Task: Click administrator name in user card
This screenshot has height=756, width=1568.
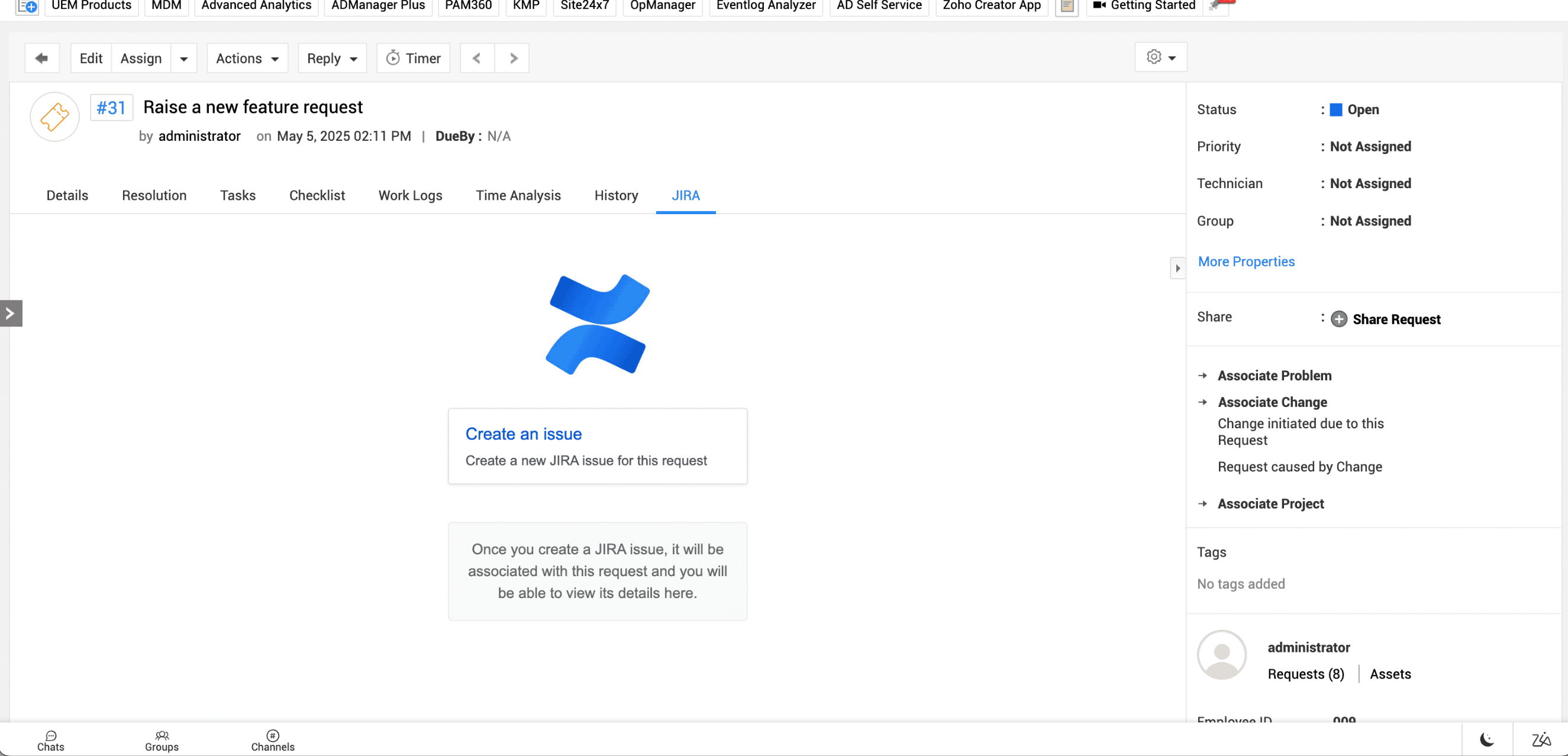Action: point(1309,648)
